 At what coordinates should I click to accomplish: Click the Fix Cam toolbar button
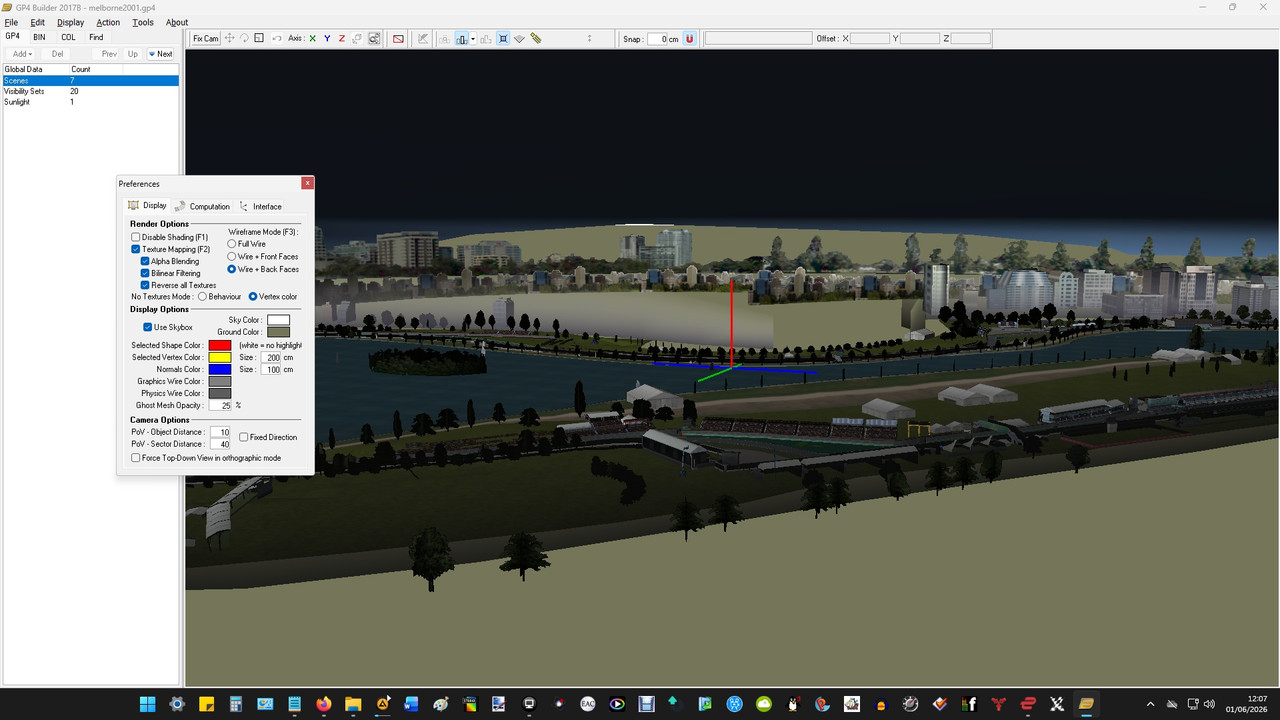[205, 38]
